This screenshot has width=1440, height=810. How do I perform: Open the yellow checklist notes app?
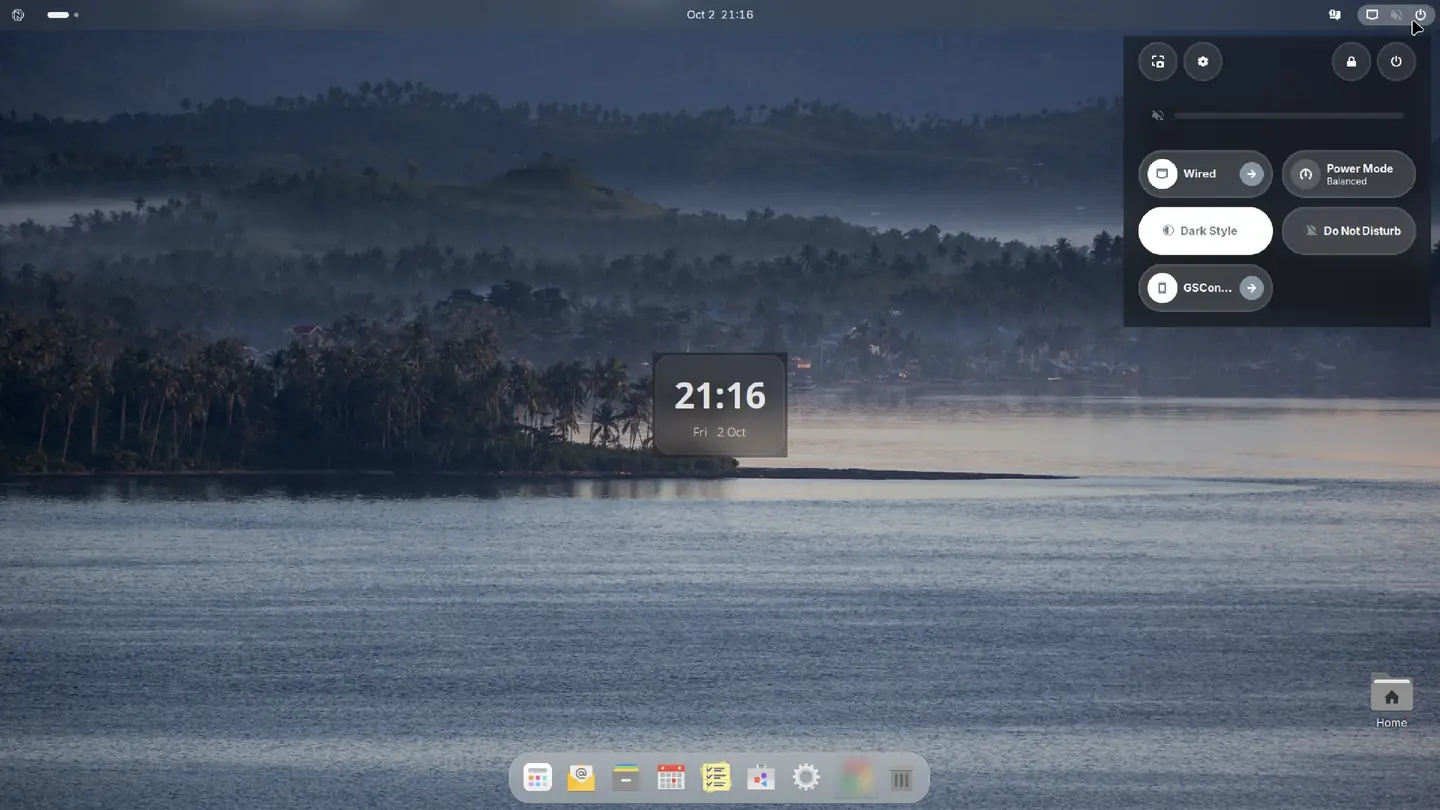coord(716,778)
